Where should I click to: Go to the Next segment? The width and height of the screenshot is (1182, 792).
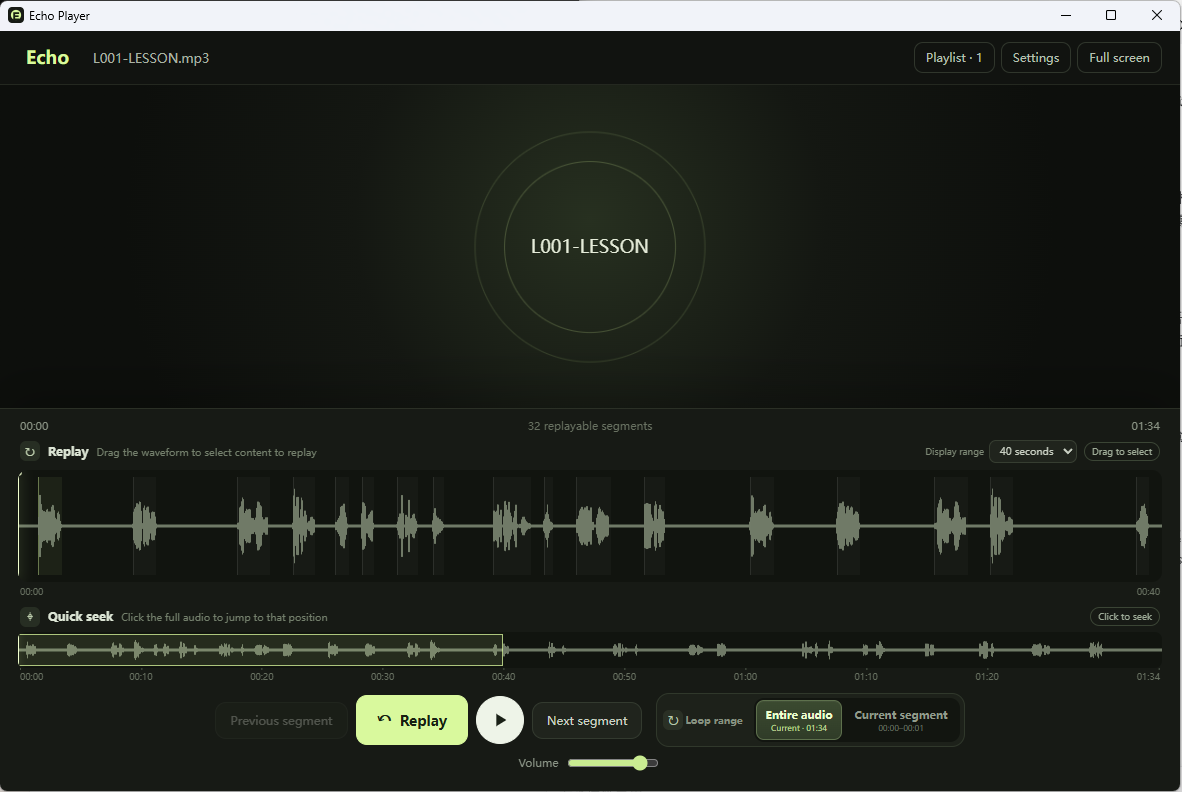586,720
